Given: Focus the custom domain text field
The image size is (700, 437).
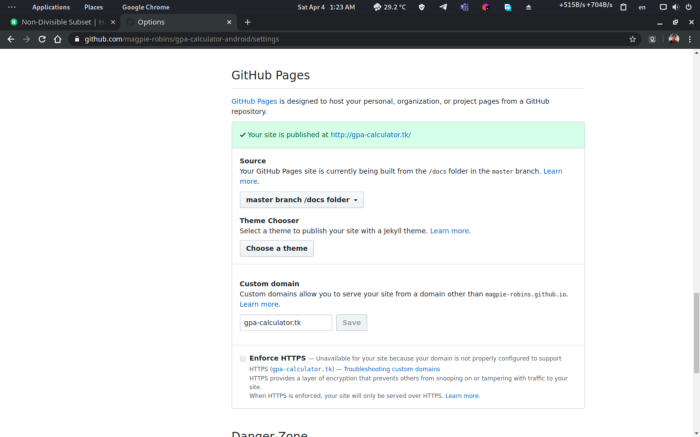Looking at the screenshot, I should [286, 322].
